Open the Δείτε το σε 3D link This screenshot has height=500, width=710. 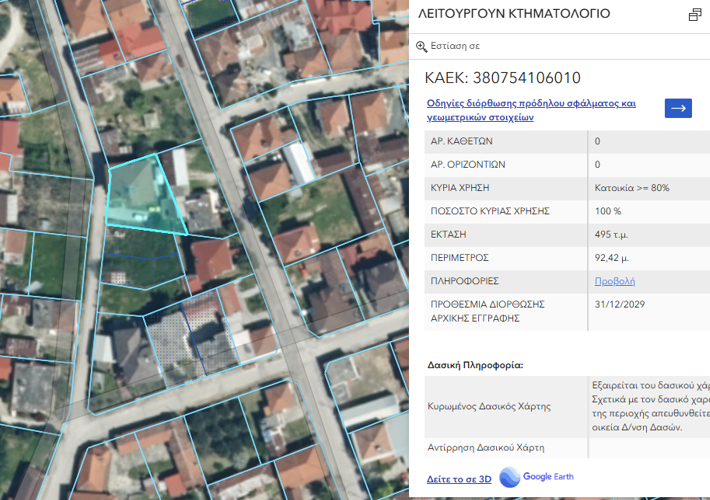[x=459, y=479]
